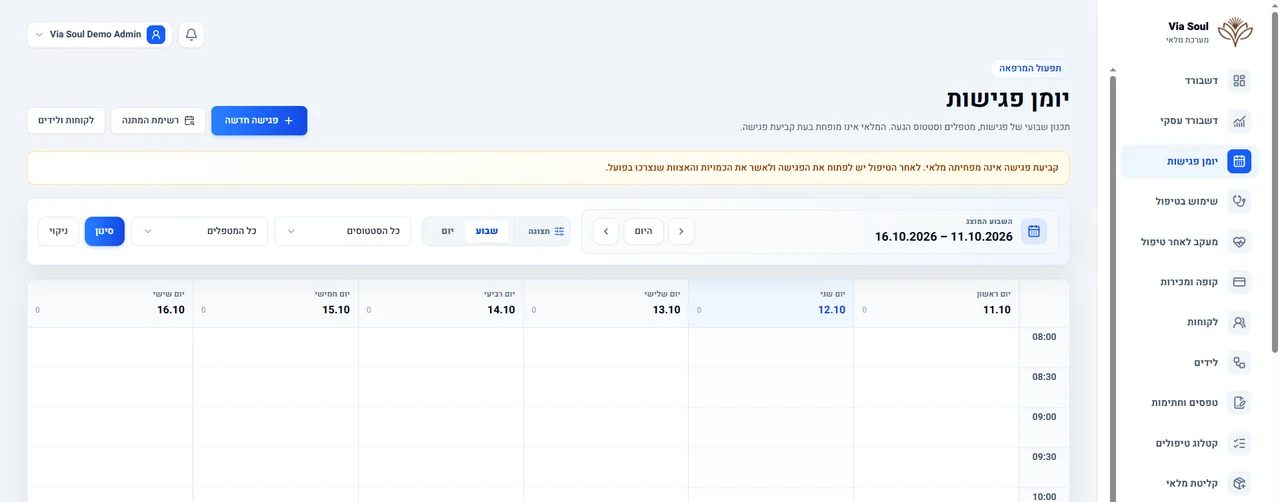Select the יום רביעי 14.10 column header

coord(441,303)
